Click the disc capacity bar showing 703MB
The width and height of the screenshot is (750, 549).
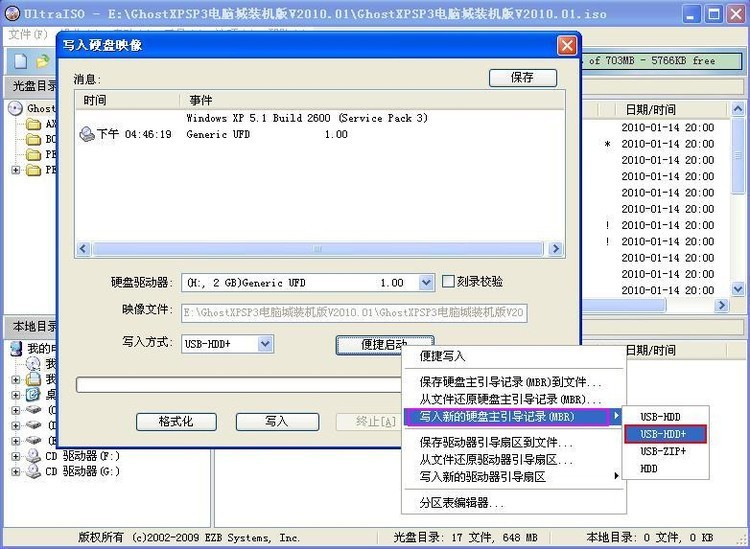(662, 61)
